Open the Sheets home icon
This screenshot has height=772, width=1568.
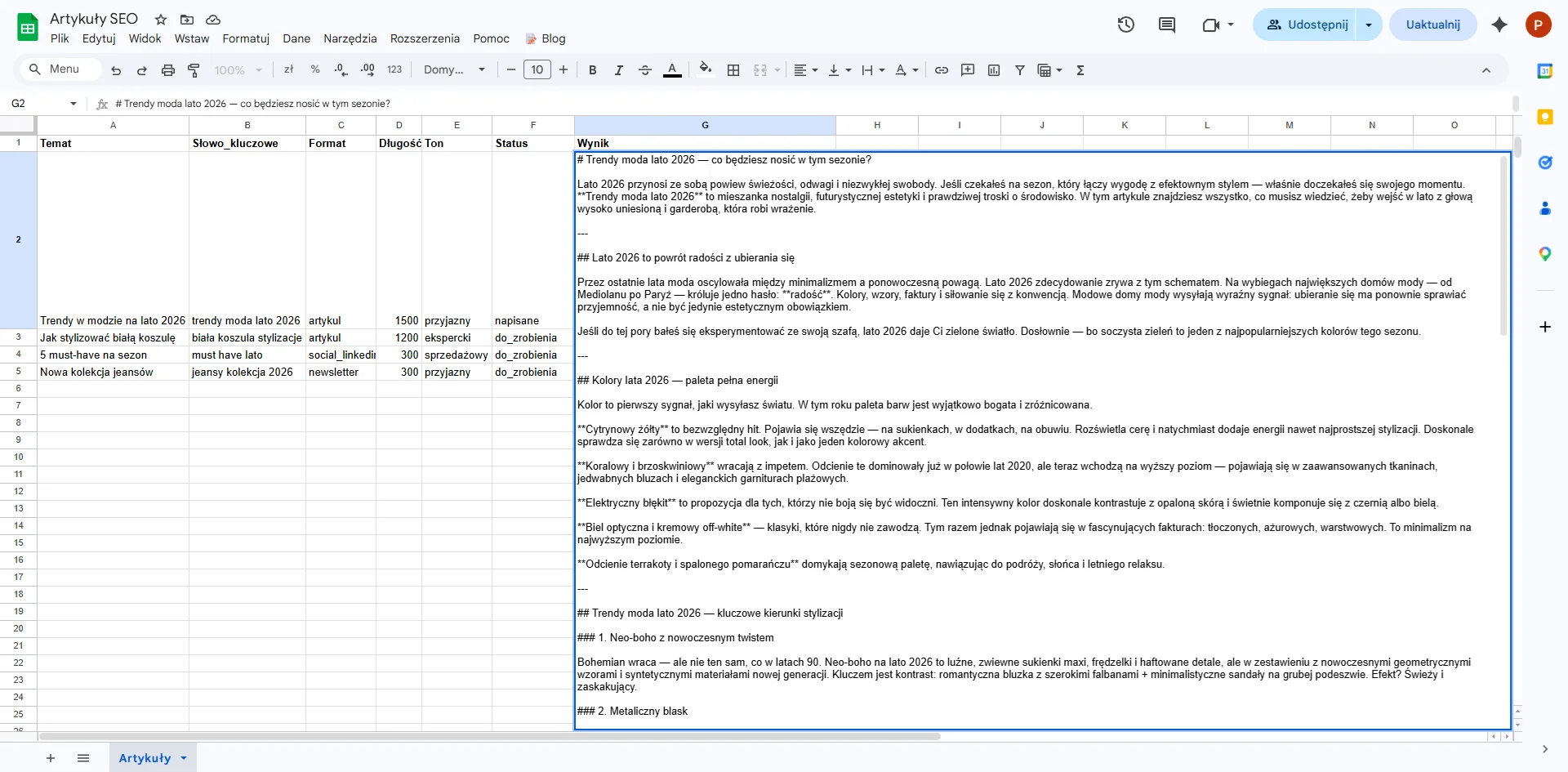click(x=28, y=27)
